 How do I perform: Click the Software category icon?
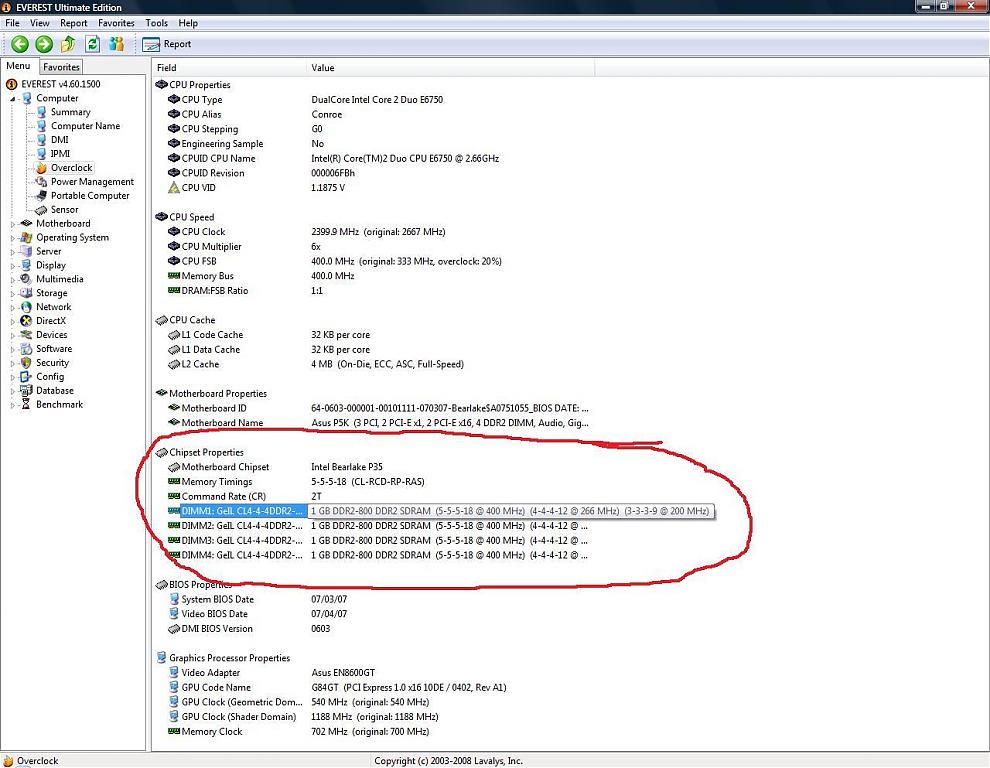click(x=26, y=349)
